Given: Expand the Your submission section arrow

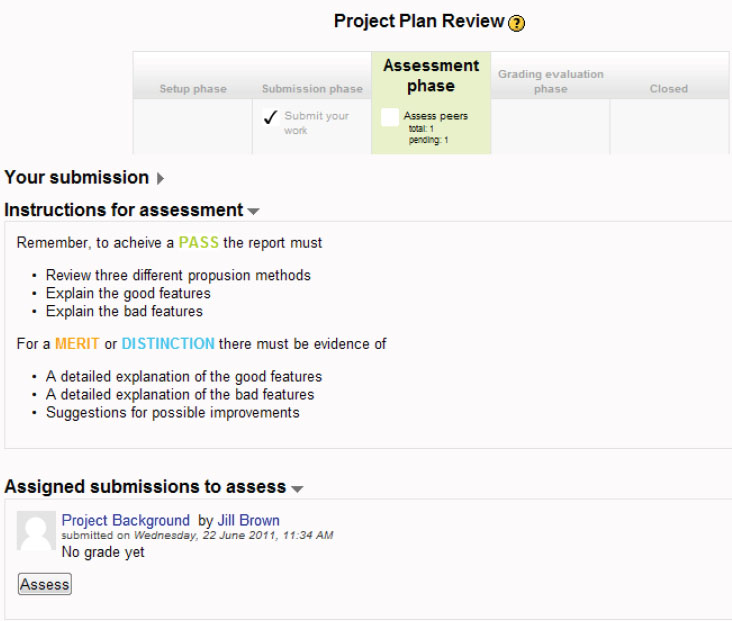Looking at the screenshot, I should point(160,179).
